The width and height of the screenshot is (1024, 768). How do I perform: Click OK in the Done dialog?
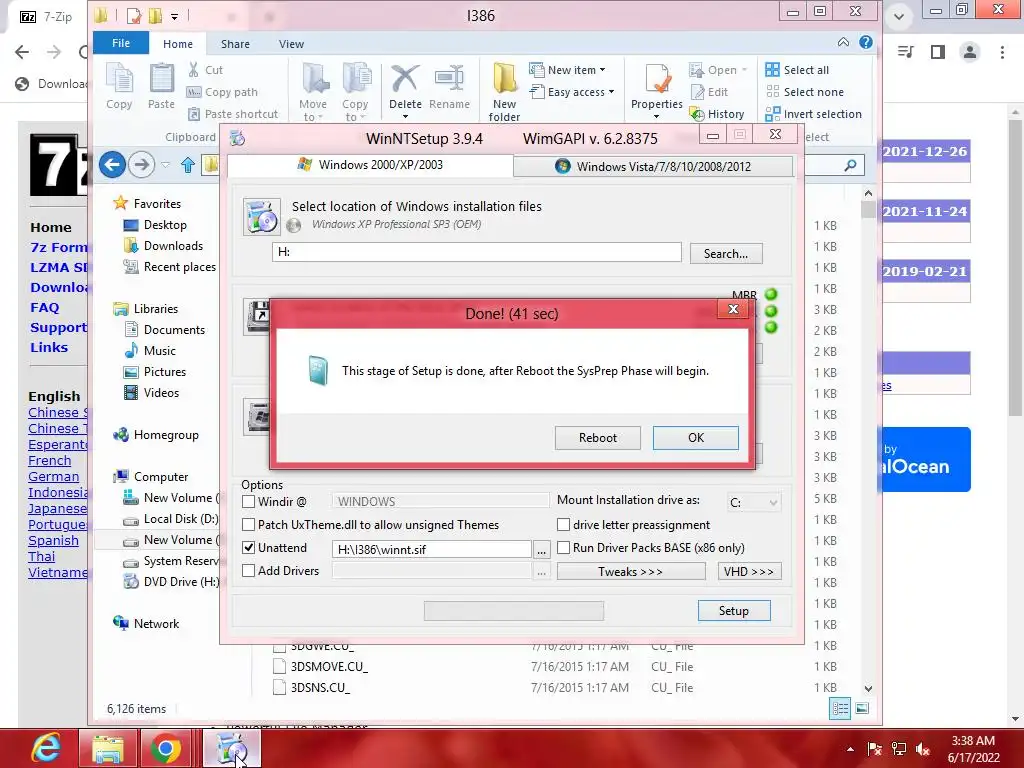coord(696,438)
